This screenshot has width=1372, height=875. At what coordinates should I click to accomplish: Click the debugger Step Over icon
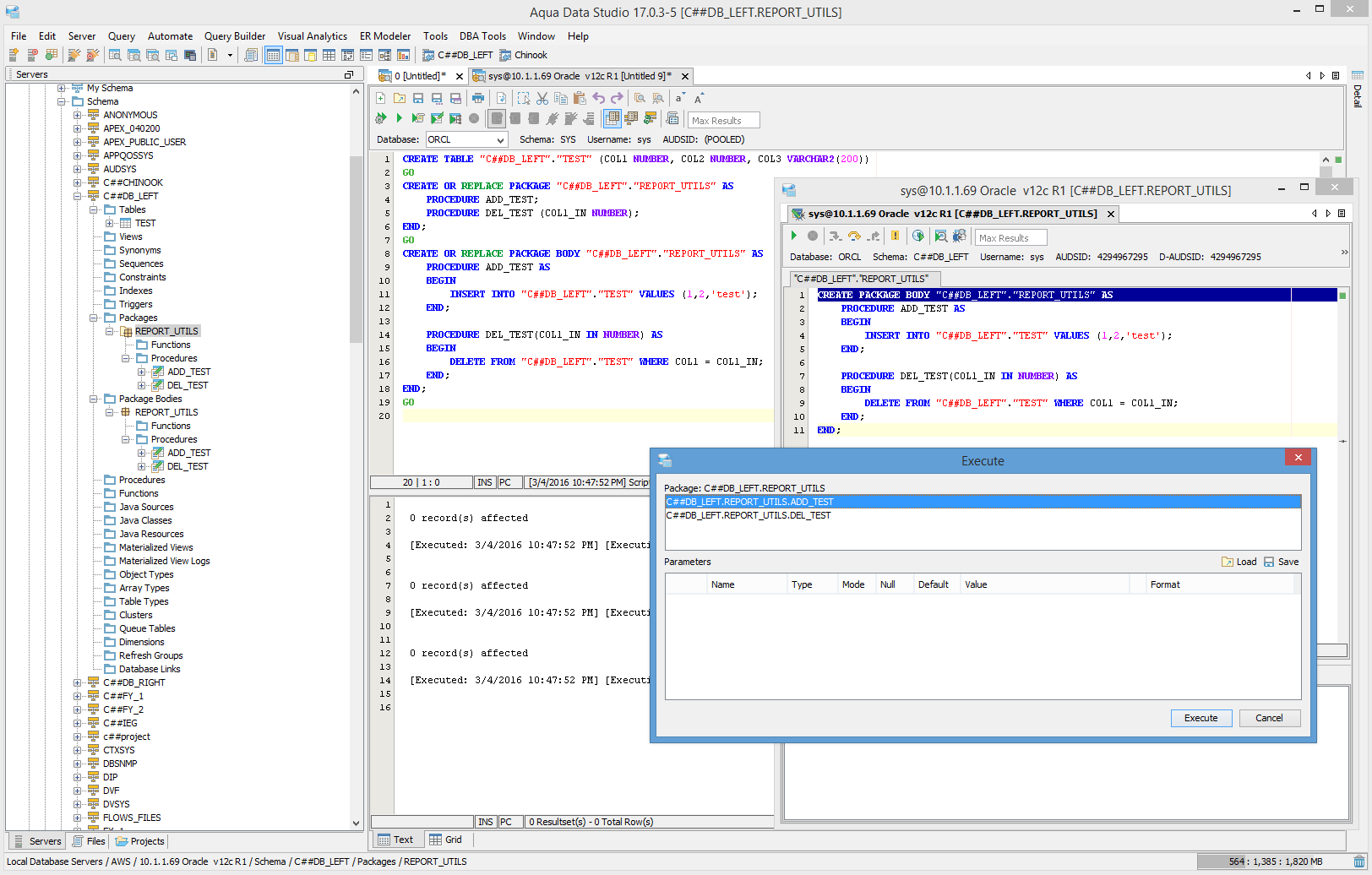coord(854,236)
